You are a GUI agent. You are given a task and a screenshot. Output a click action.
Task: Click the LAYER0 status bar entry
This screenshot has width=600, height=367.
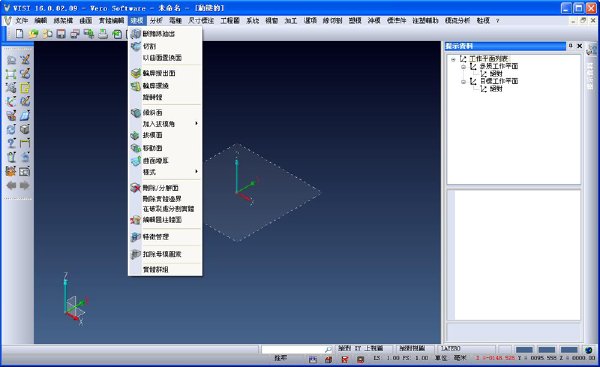450,348
